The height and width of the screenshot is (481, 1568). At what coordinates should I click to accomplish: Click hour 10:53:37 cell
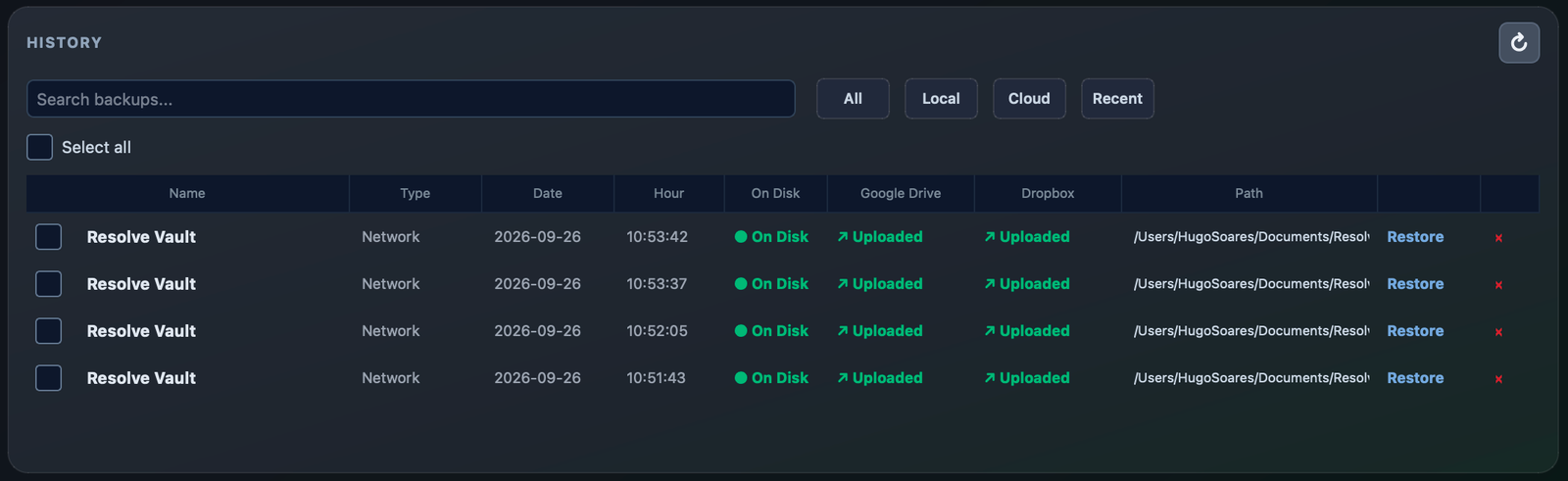(658, 284)
